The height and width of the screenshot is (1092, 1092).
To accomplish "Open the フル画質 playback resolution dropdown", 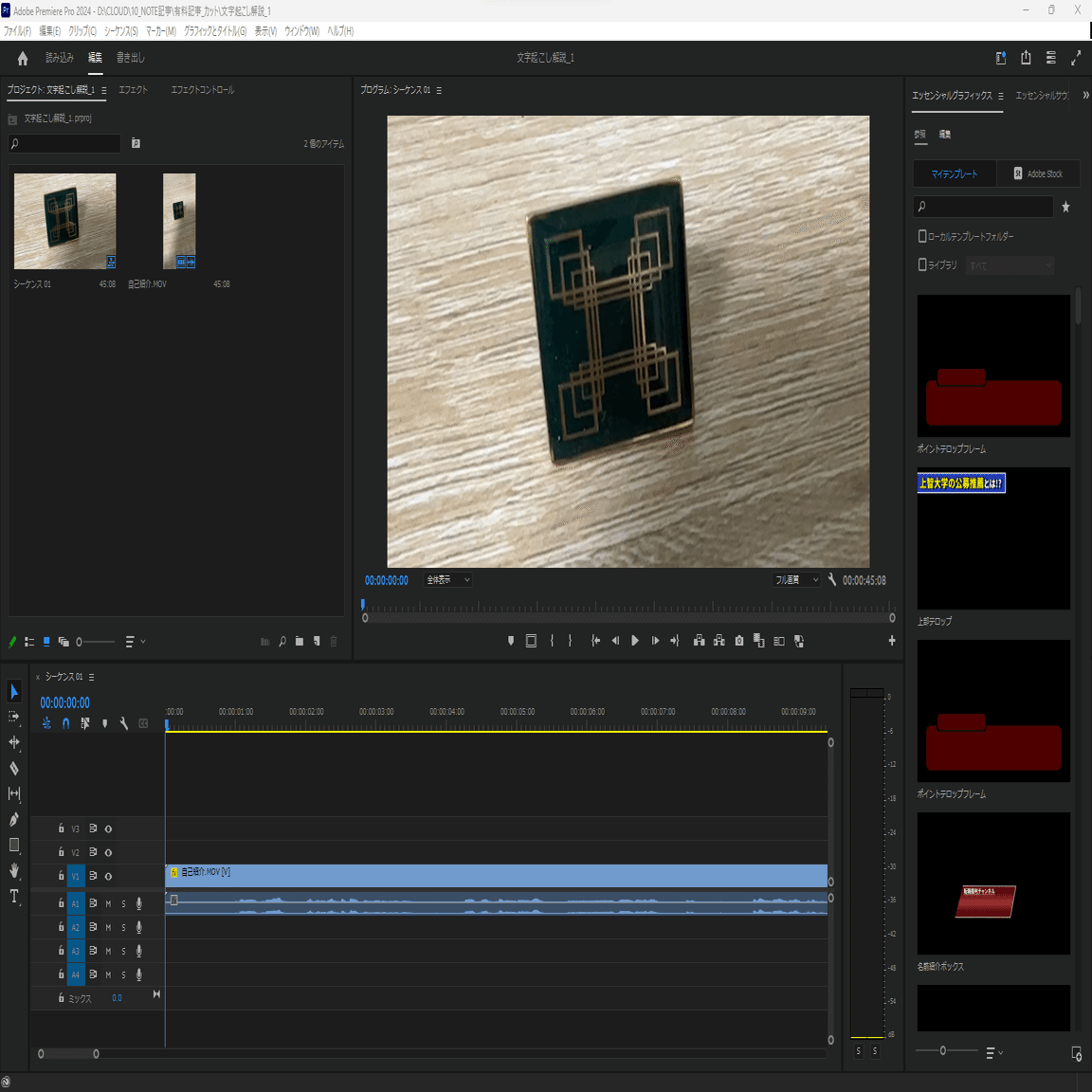I will point(796,579).
